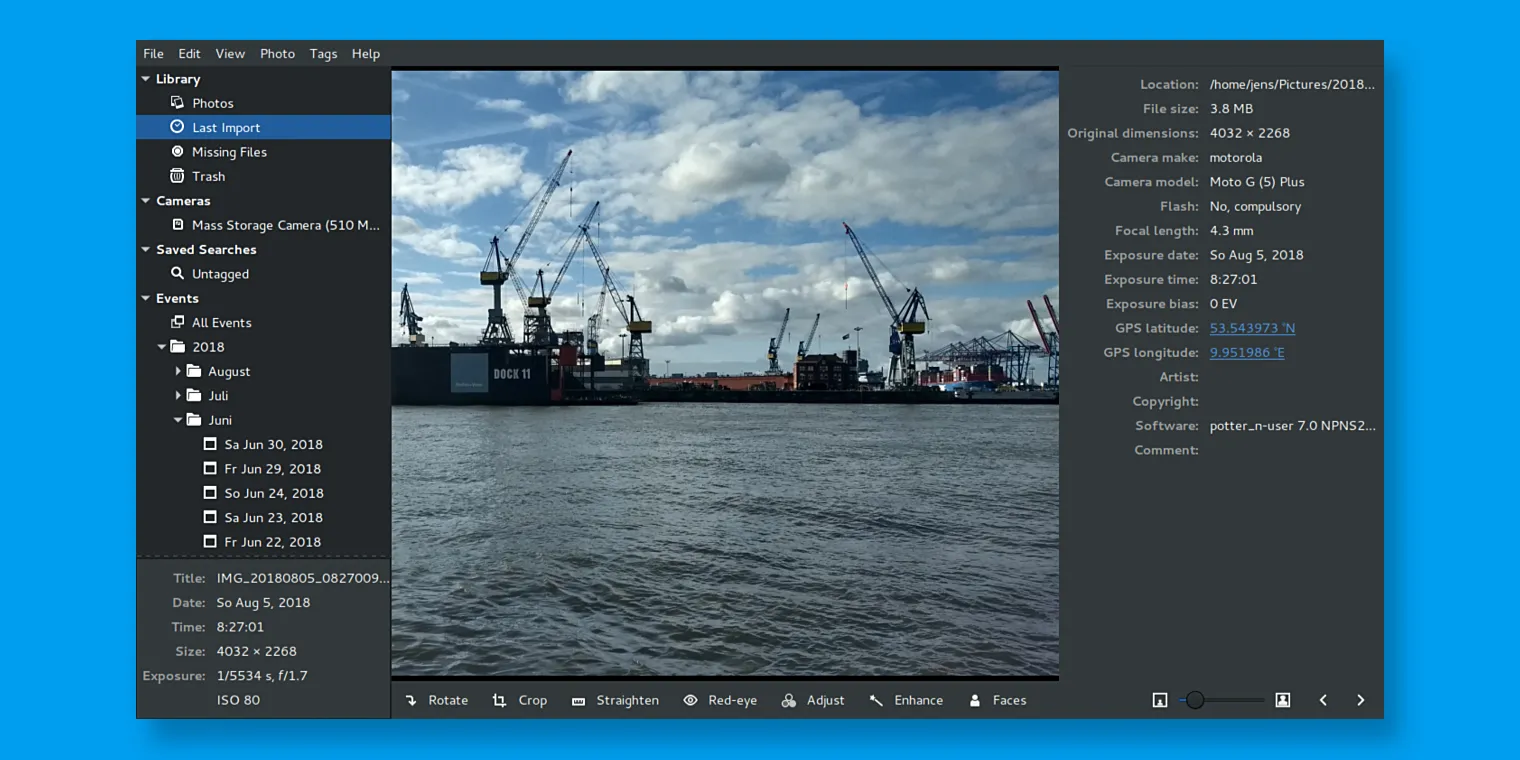Select the Untagged saved search
The width and height of the screenshot is (1520, 760).
tap(221, 273)
